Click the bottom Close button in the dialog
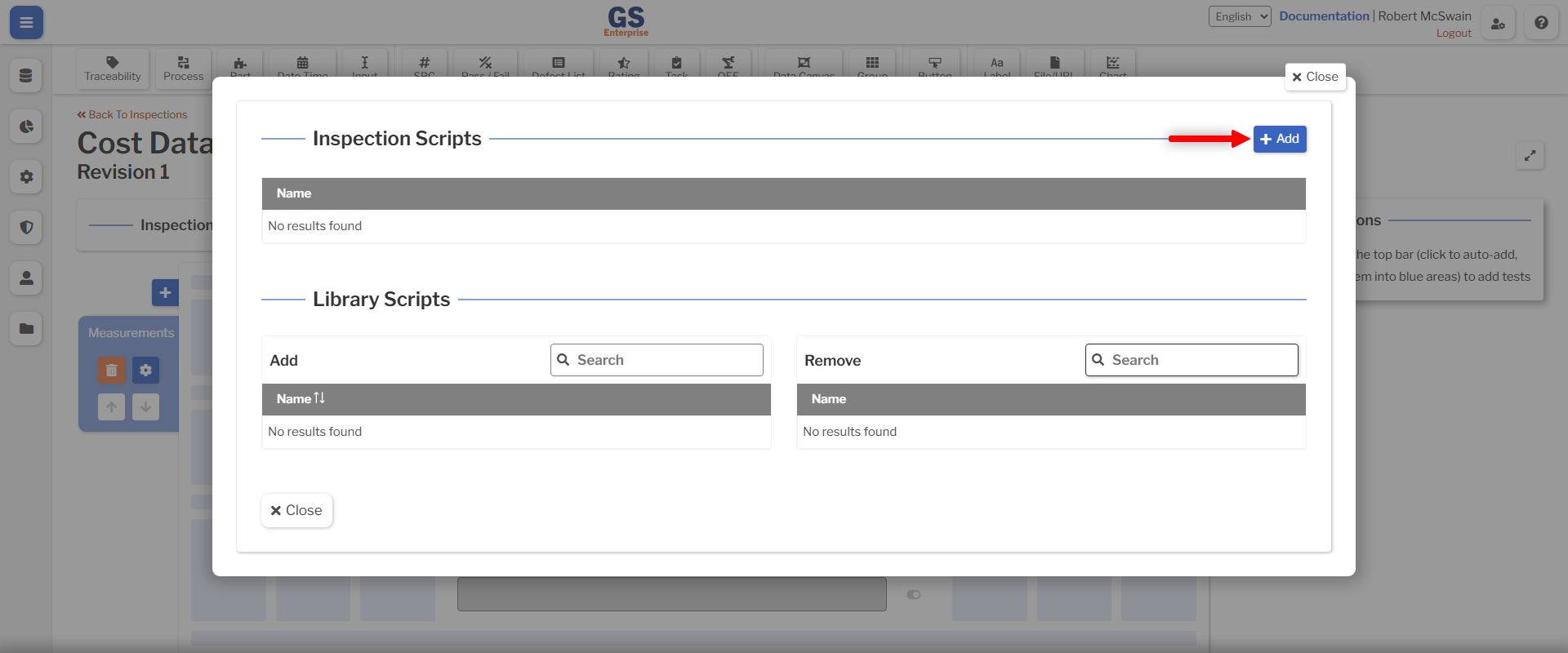The width and height of the screenshot is (1568, 653). [x=296, y=510]
